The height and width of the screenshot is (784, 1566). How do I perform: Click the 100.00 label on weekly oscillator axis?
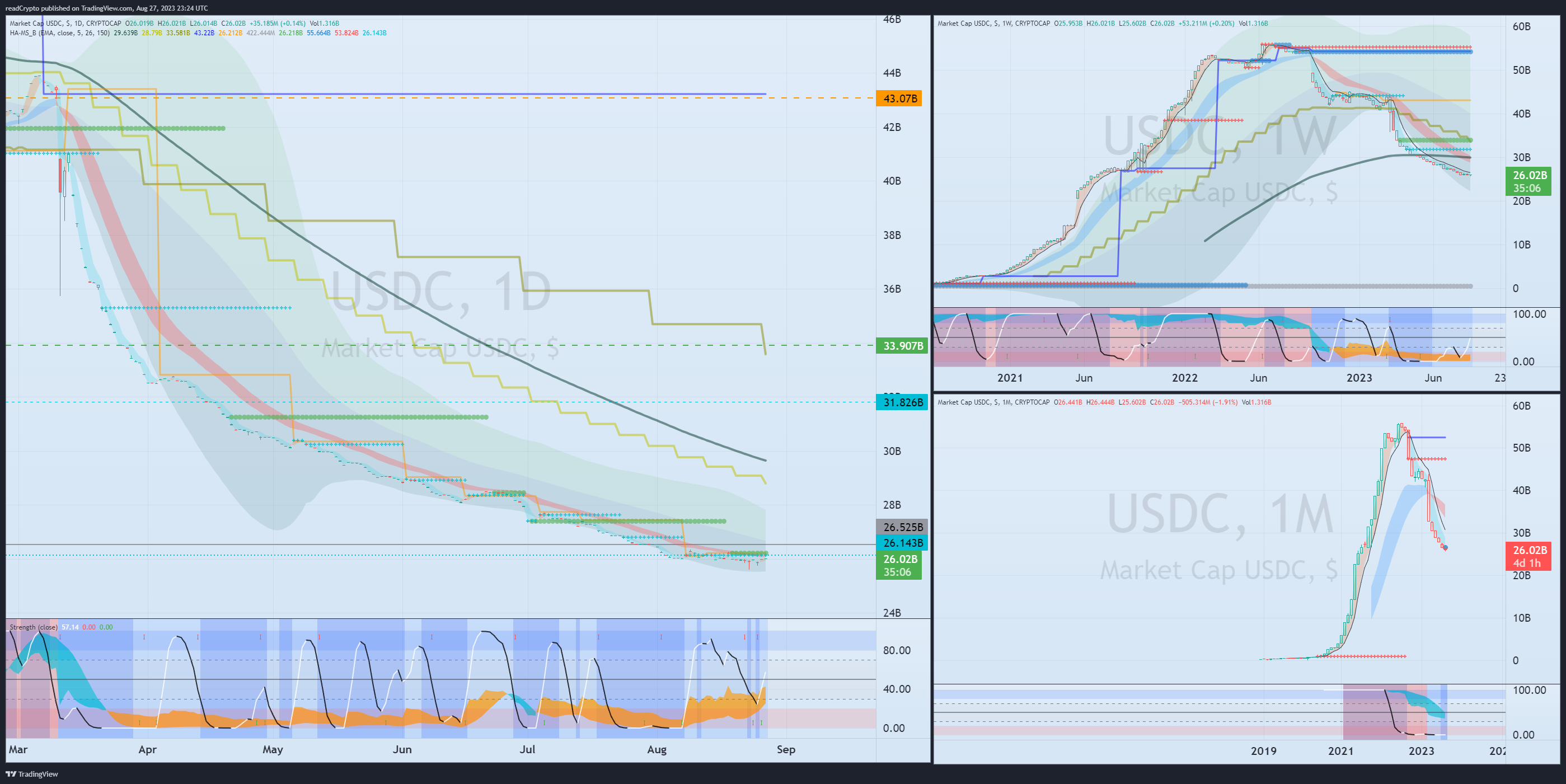pos(1530,314)
